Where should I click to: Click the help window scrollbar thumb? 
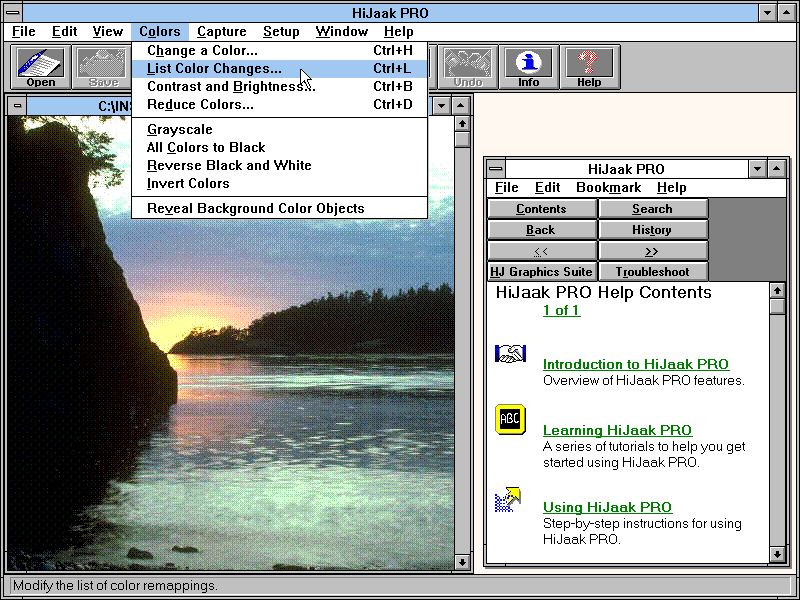pyautogui.click(x=777, y=307)
